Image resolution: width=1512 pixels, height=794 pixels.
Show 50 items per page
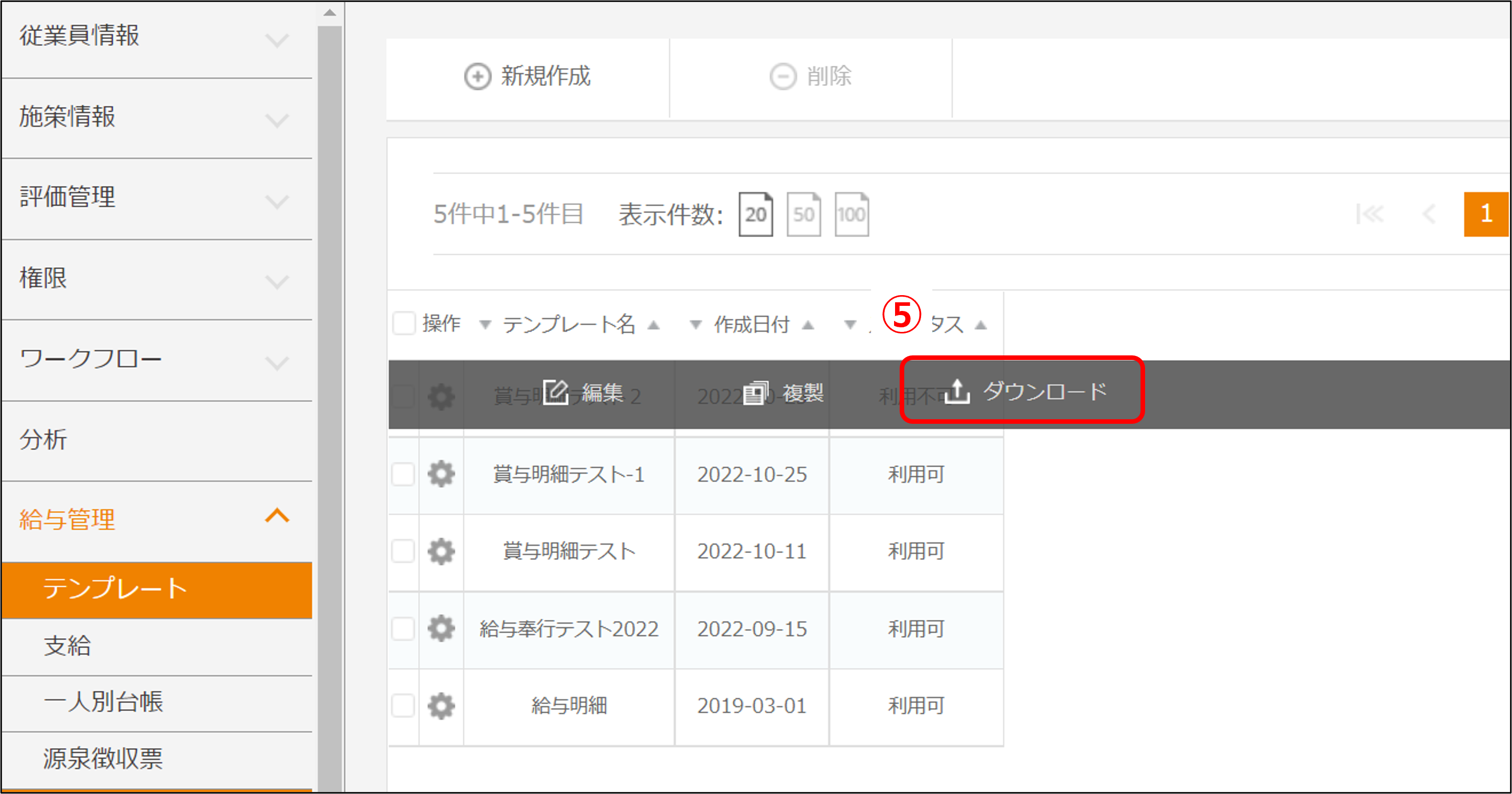[x=803, y=214]
